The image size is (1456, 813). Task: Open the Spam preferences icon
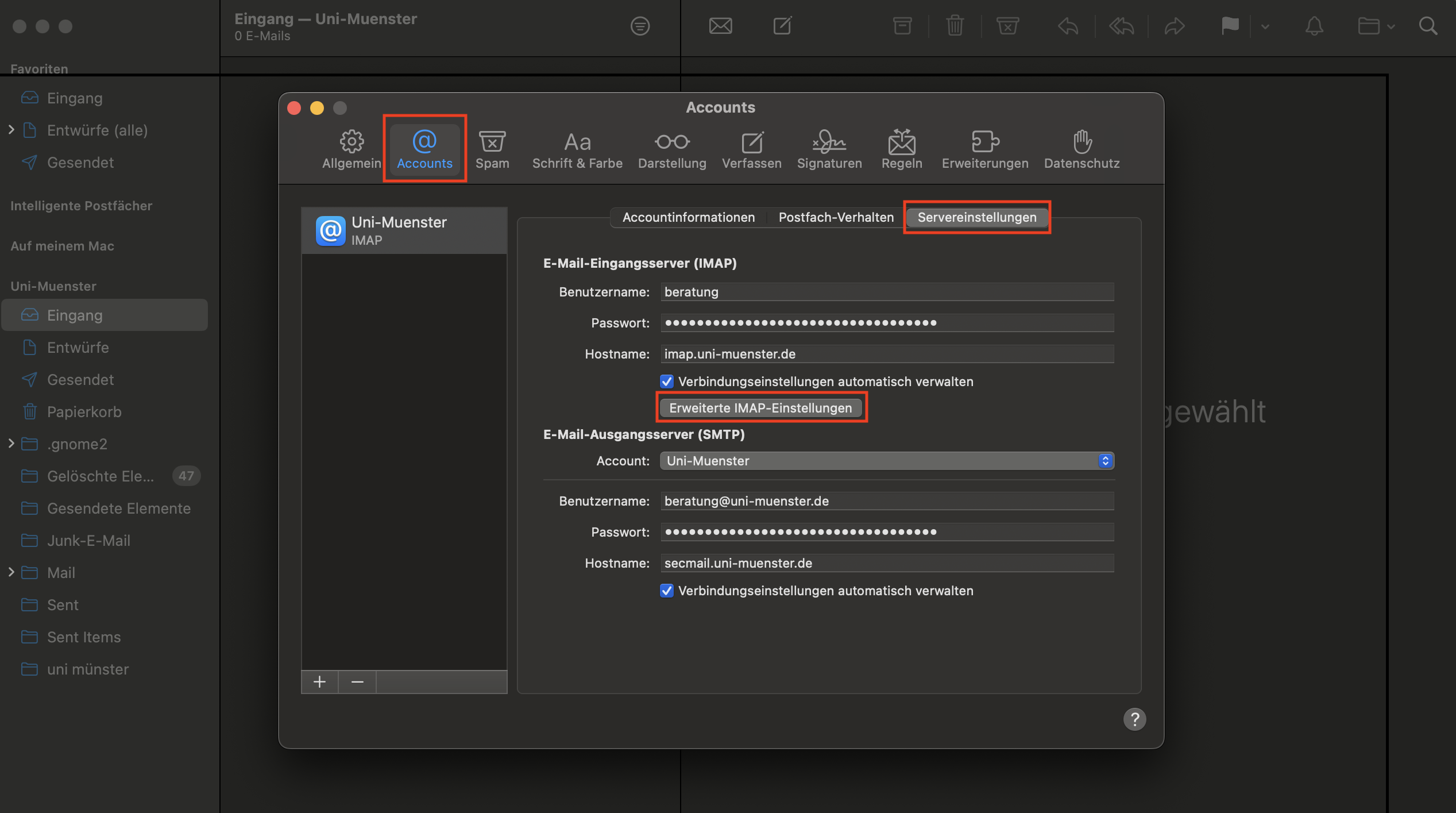click(x=492, y=149)
